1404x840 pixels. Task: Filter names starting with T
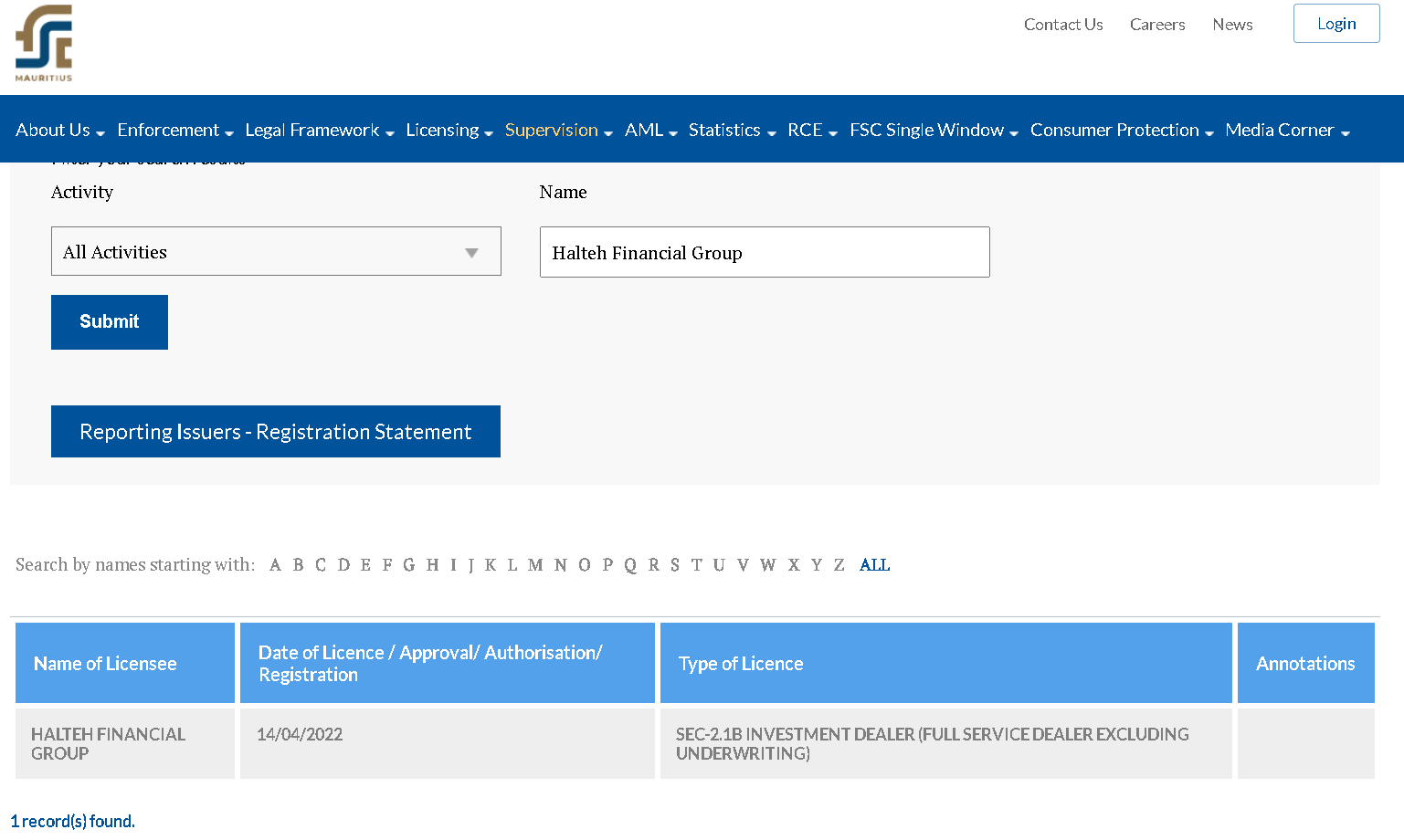click(x=697, y=565)
